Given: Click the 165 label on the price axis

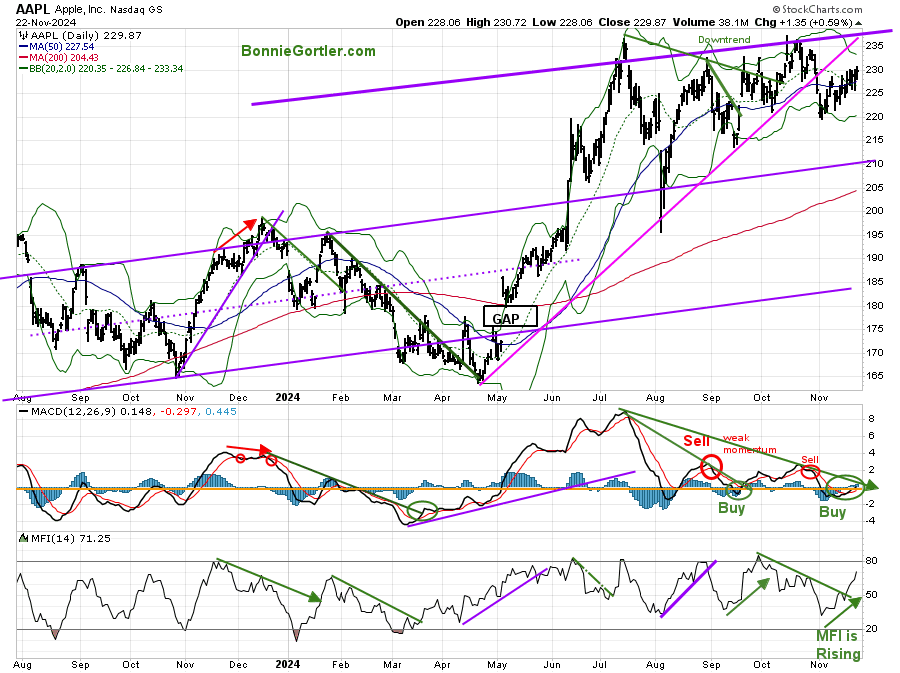Looking at the screenshot, I should (x=874, y=376).
